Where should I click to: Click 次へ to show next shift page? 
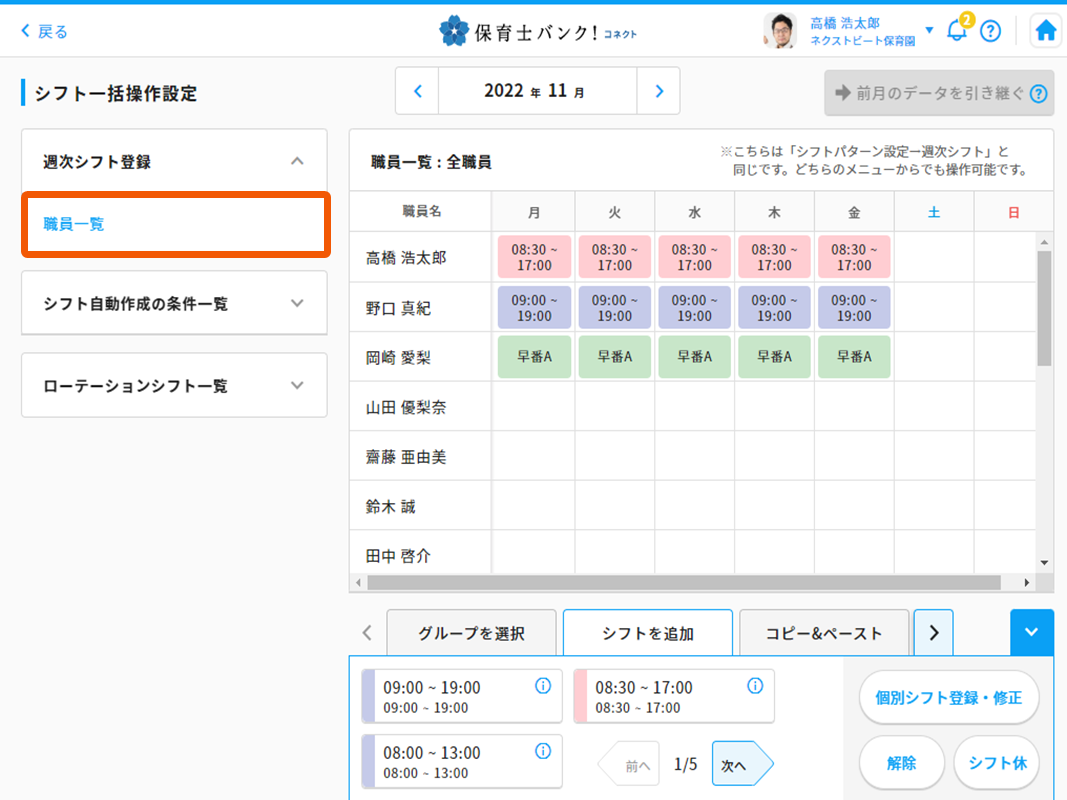pos(741,765)
